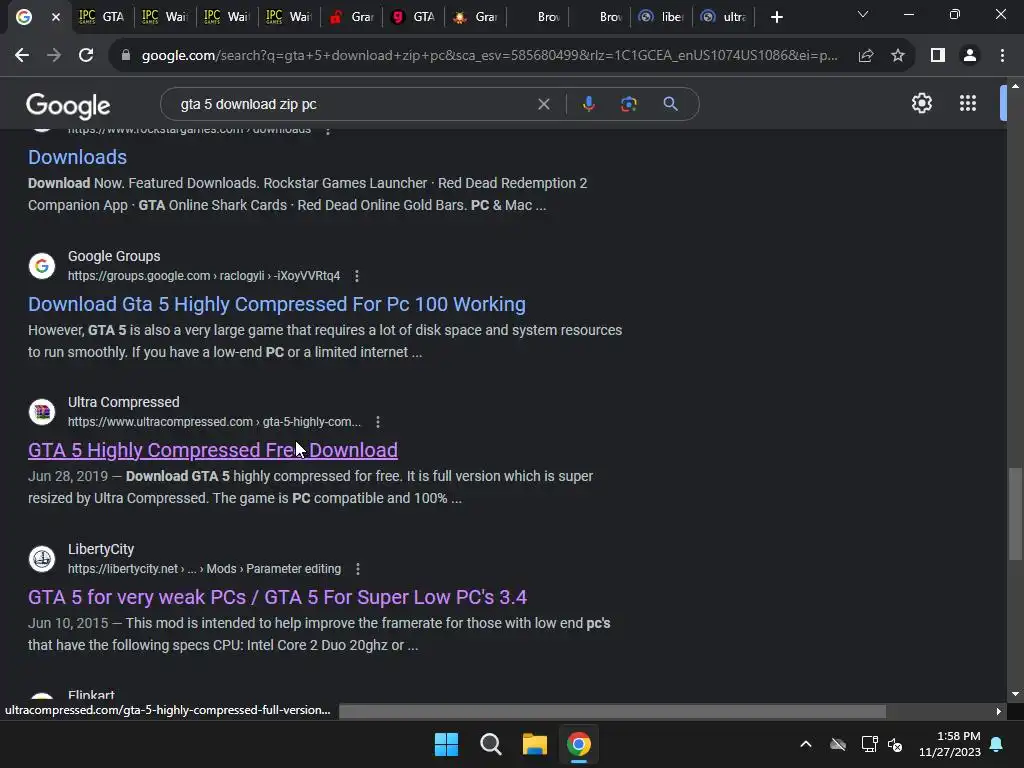1024x768 pixels.
Task: Open more options for Rockstar Games result
Action: 328,130
